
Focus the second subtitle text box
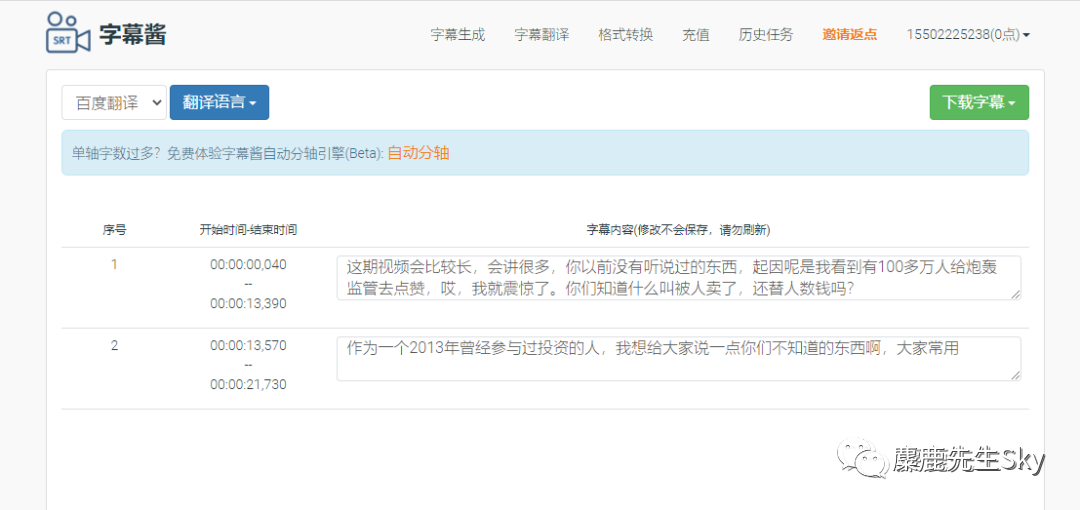678,358
